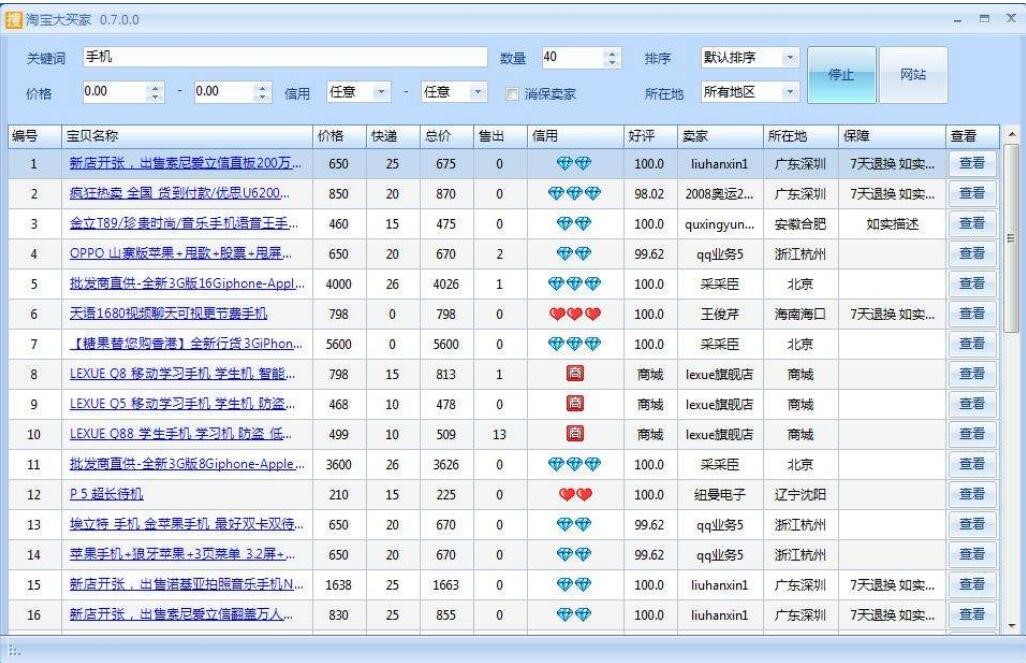Click the red hearts credit icon in row 12
This screenshot has height=663, width=1026.
pos(575,495)
